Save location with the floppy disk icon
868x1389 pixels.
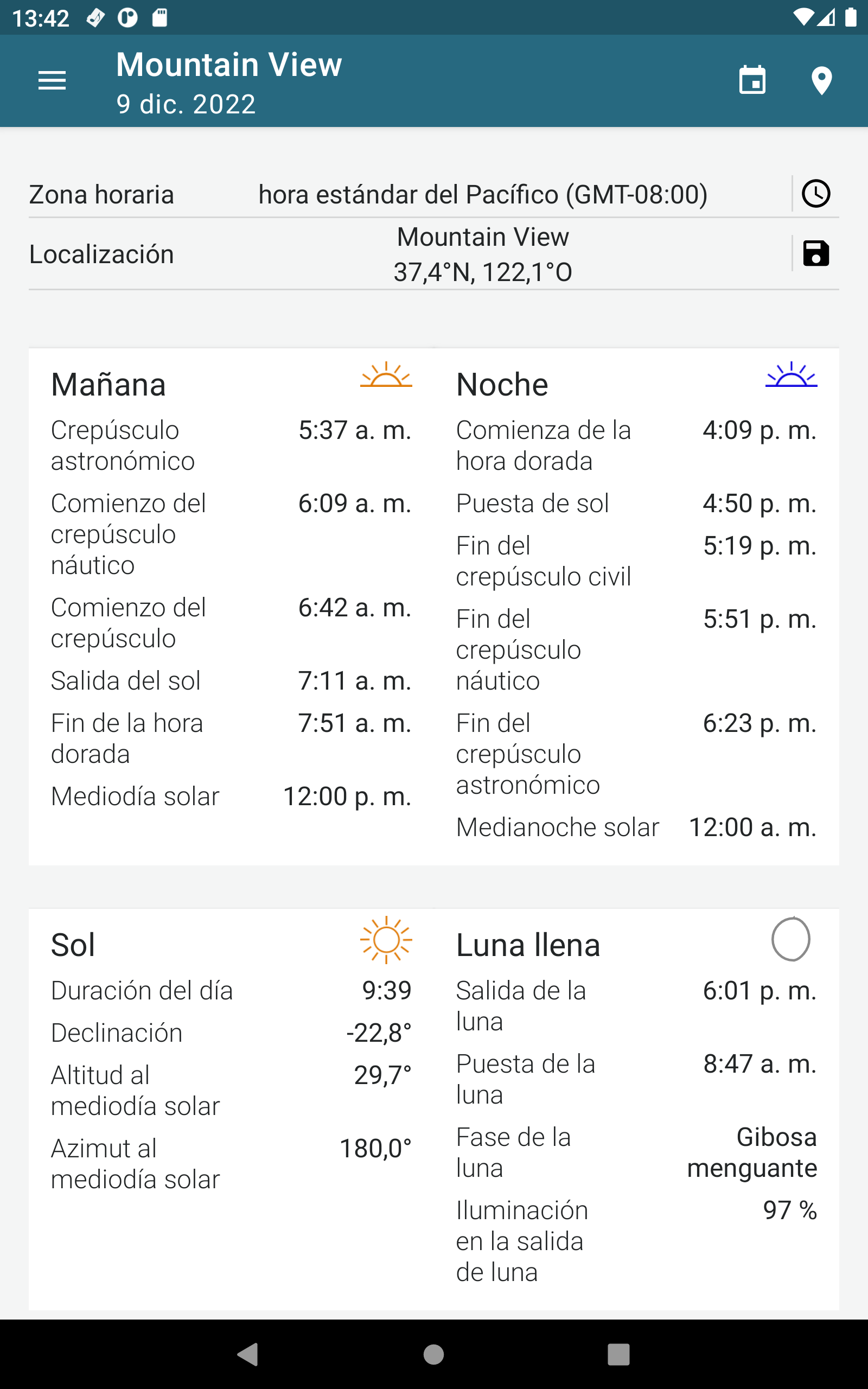coord(816,253)
